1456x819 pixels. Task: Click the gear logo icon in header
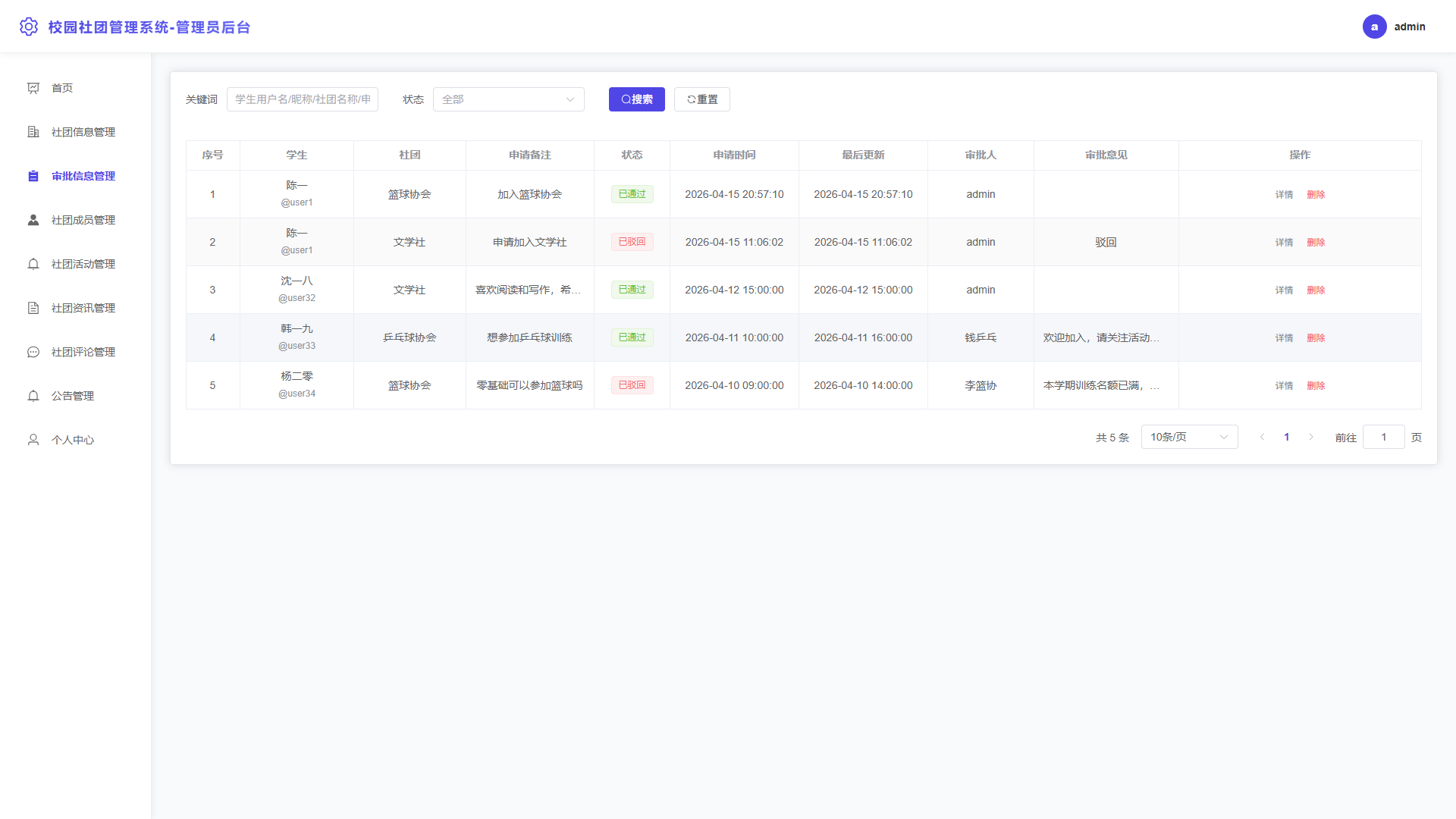(x=29, y=27)
